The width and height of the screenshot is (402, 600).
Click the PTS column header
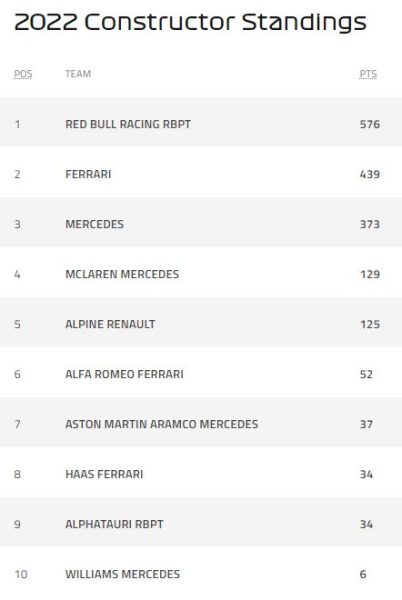[x=368, y=74]
